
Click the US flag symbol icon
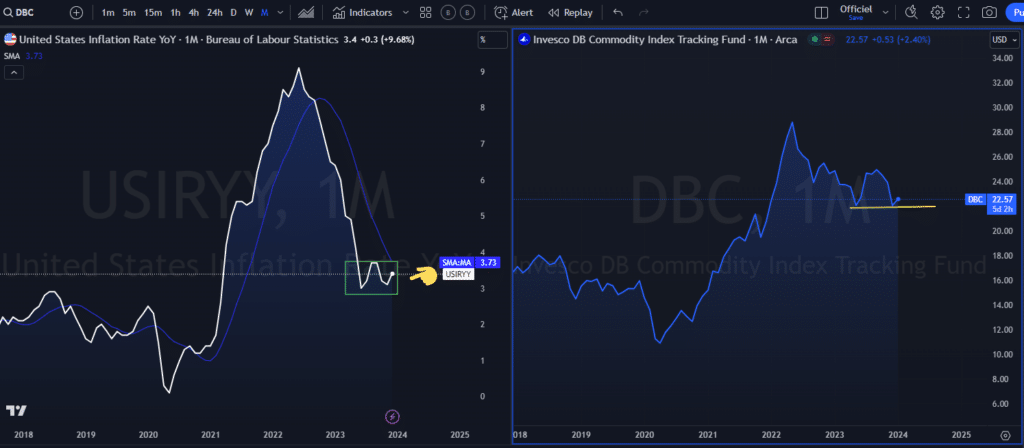coord(10,39)
